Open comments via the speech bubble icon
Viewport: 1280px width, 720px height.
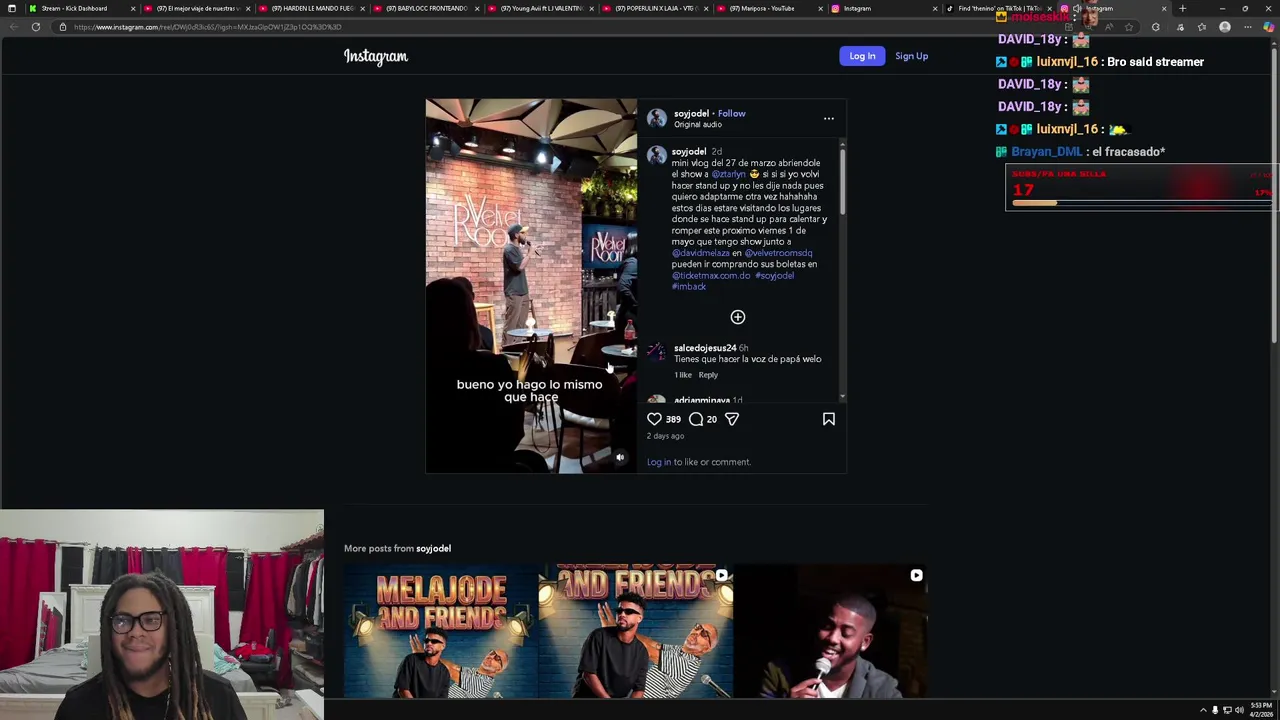point(696,419)
